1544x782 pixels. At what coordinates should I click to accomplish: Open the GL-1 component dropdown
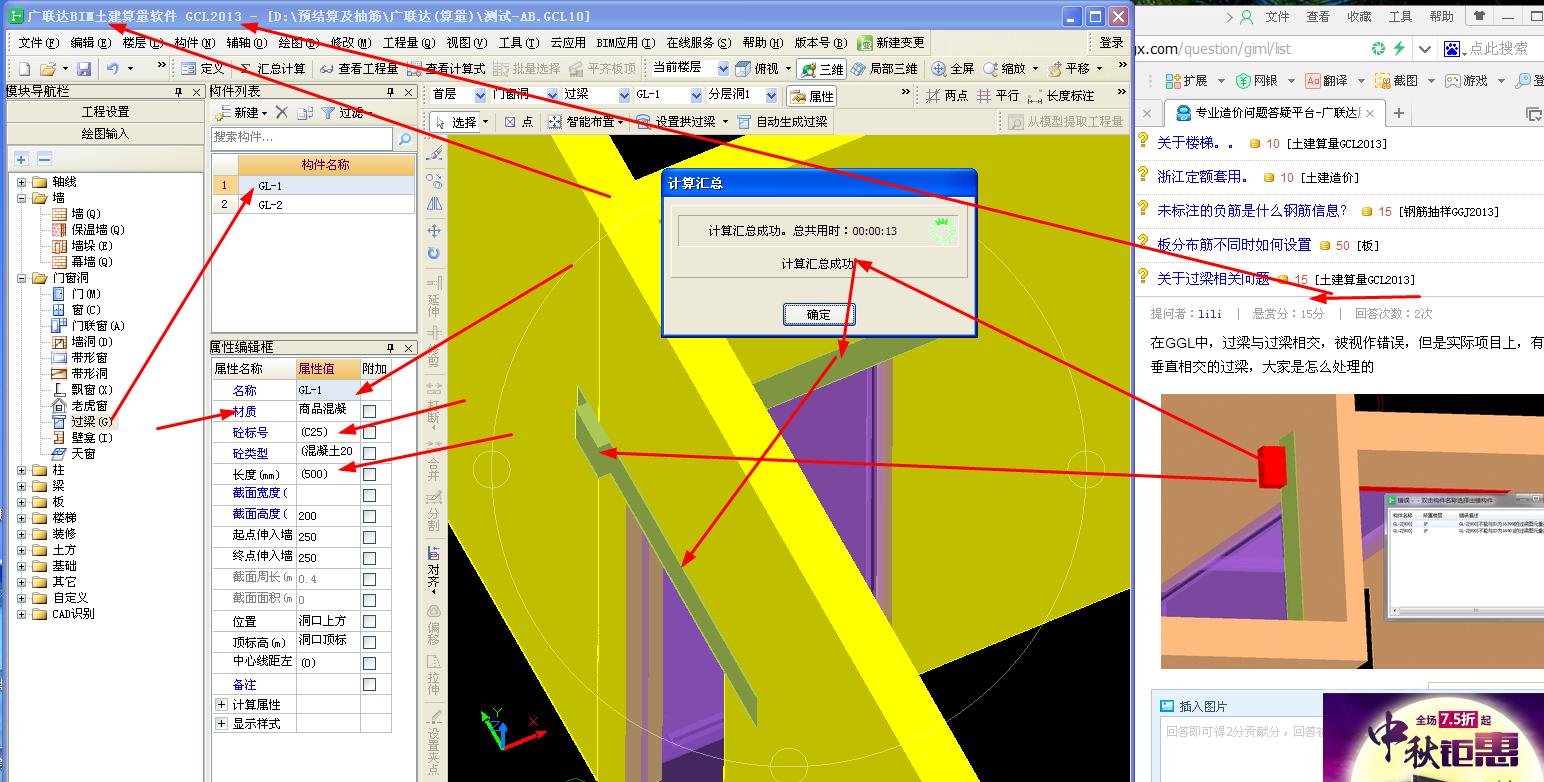tap(696, 95)
